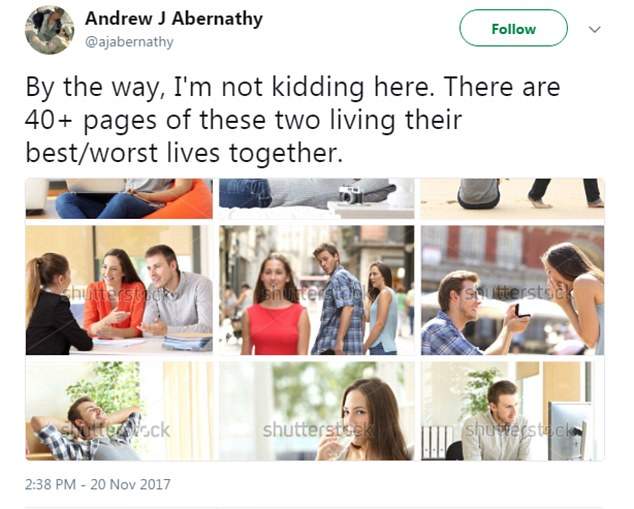Click the ring box in the proposal photo

(x=522, y=311)
